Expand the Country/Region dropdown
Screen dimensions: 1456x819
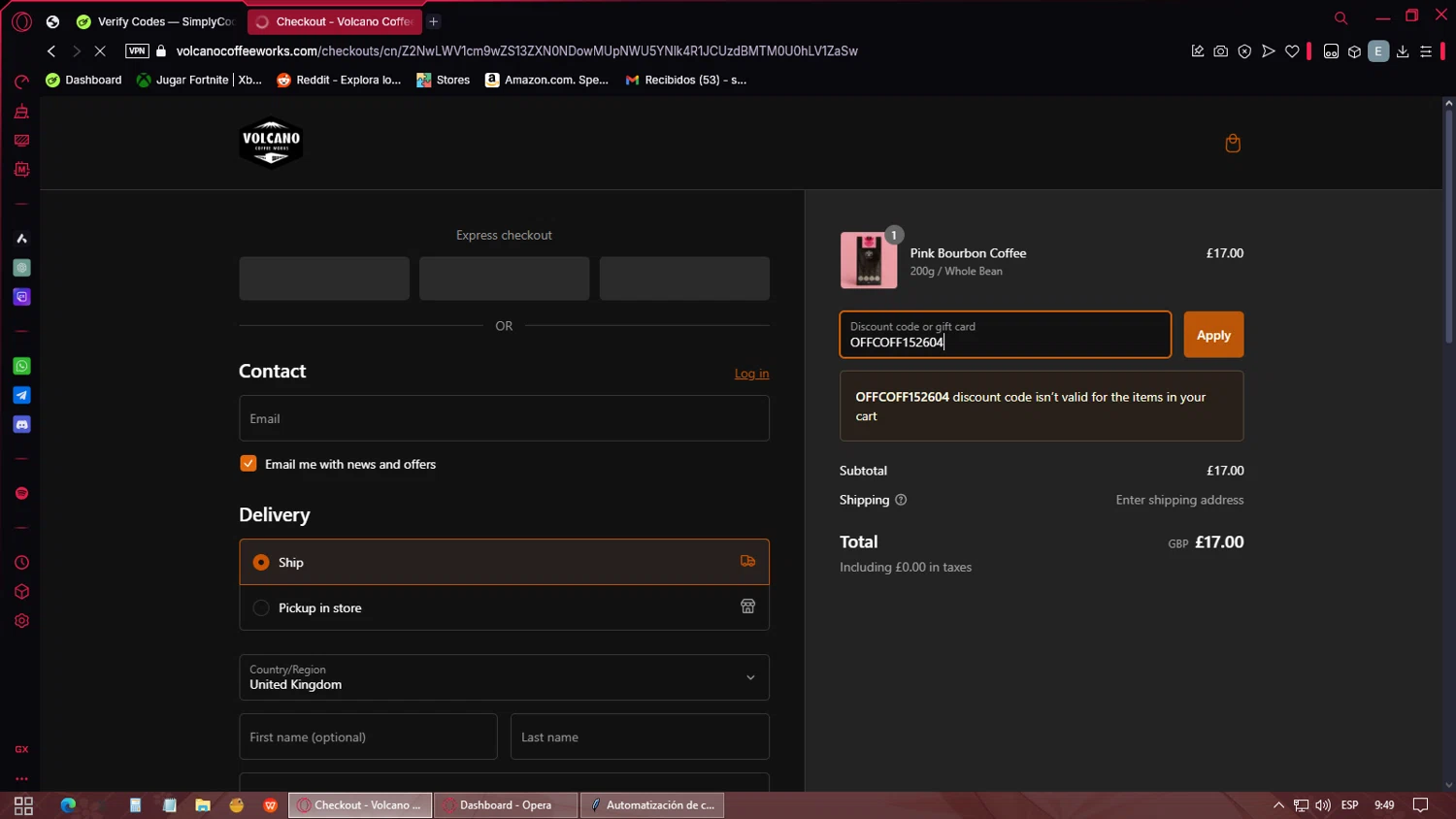pos(504,677)
